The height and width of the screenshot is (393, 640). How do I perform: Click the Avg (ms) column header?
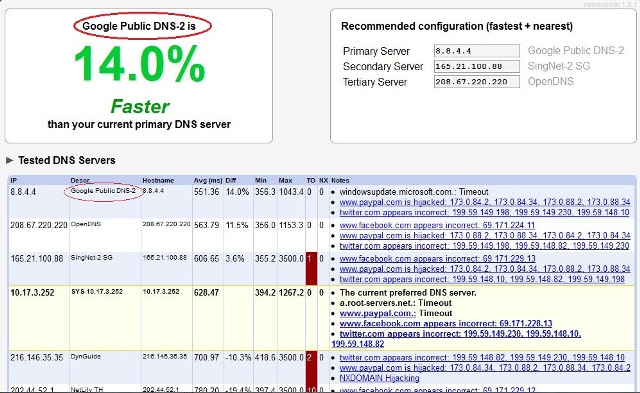click(208, 180)
